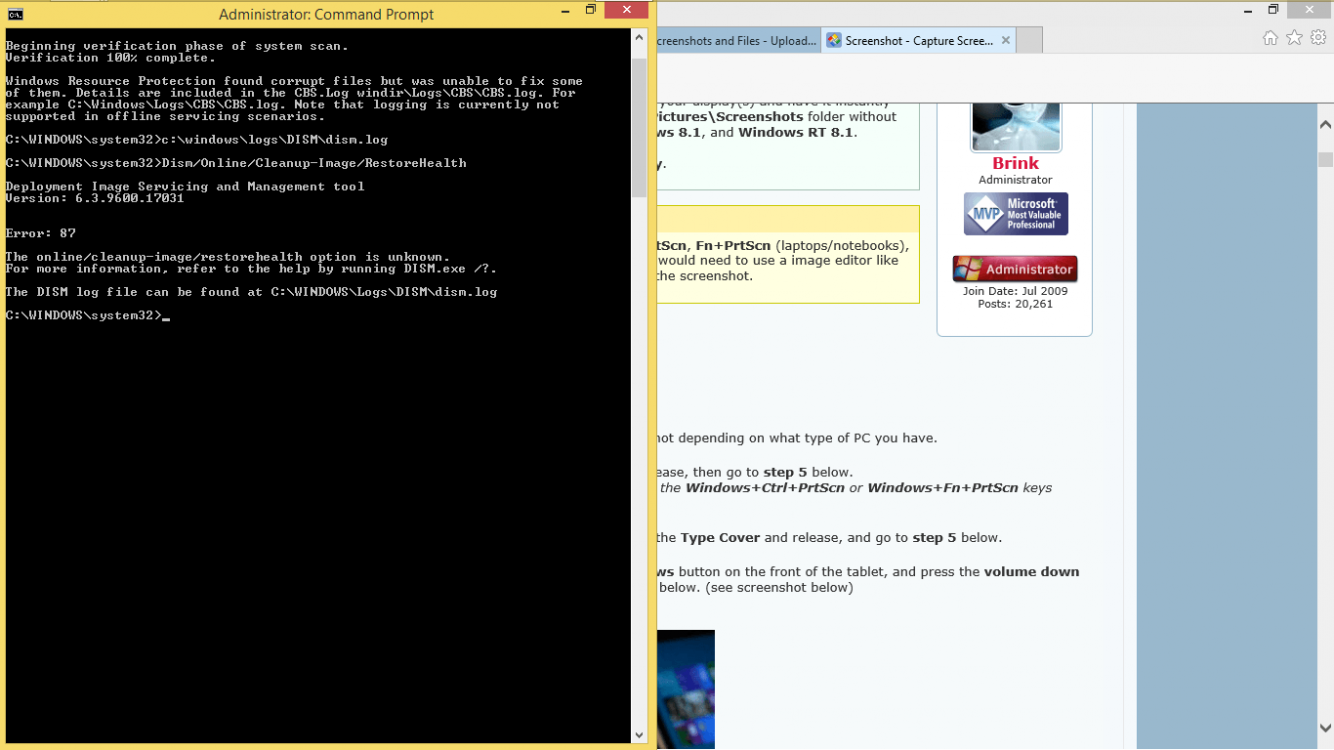
Task: Close the browser window
Action: click(1310, 10)
